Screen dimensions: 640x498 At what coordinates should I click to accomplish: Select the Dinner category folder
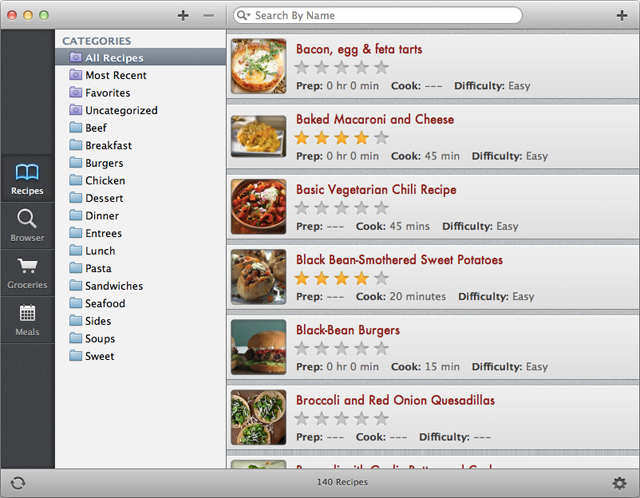(x=140, y=216)
